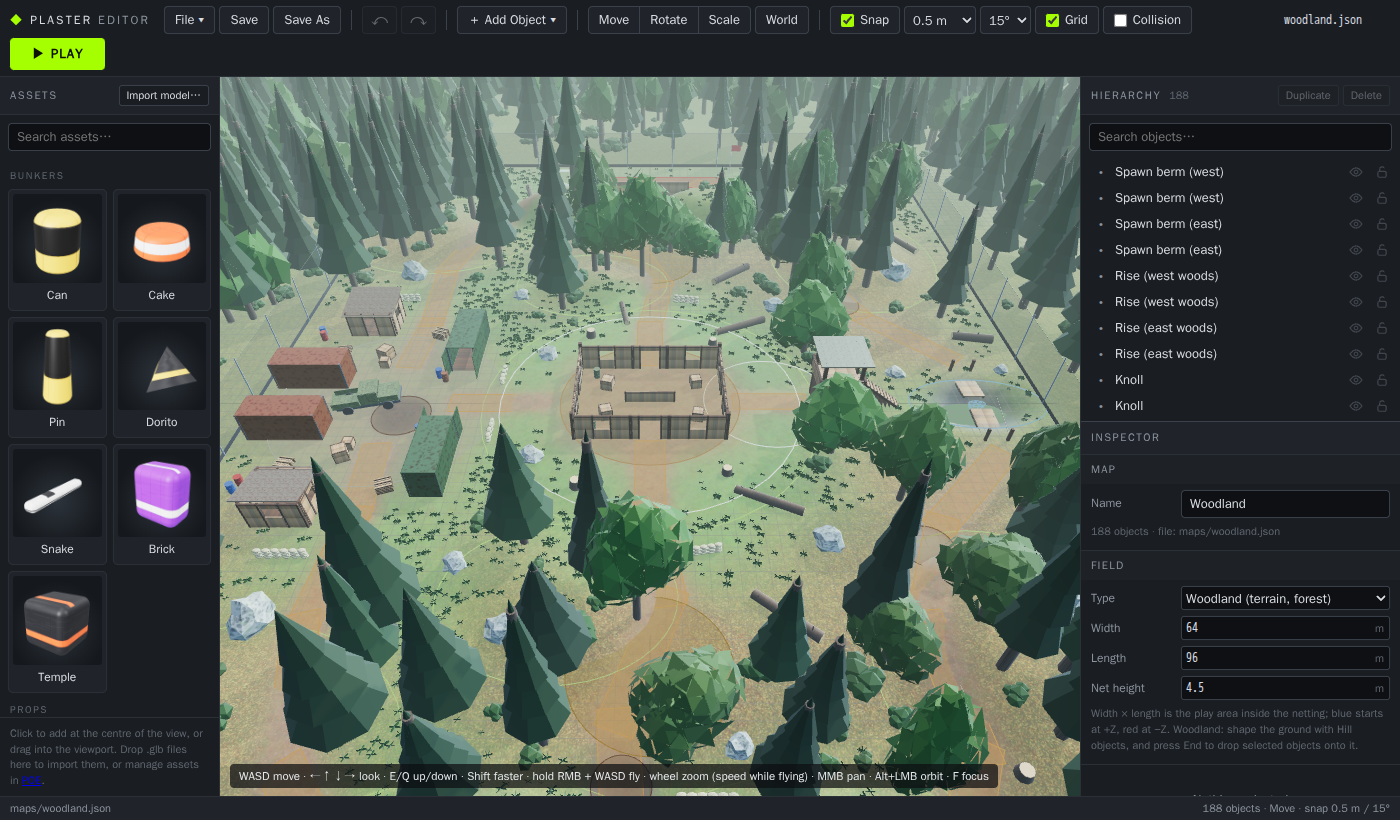Hide the first Rise (west woods) object
Viewport: 1400px width, 820px height.
pyautogui.click(x=1356, y=276)
